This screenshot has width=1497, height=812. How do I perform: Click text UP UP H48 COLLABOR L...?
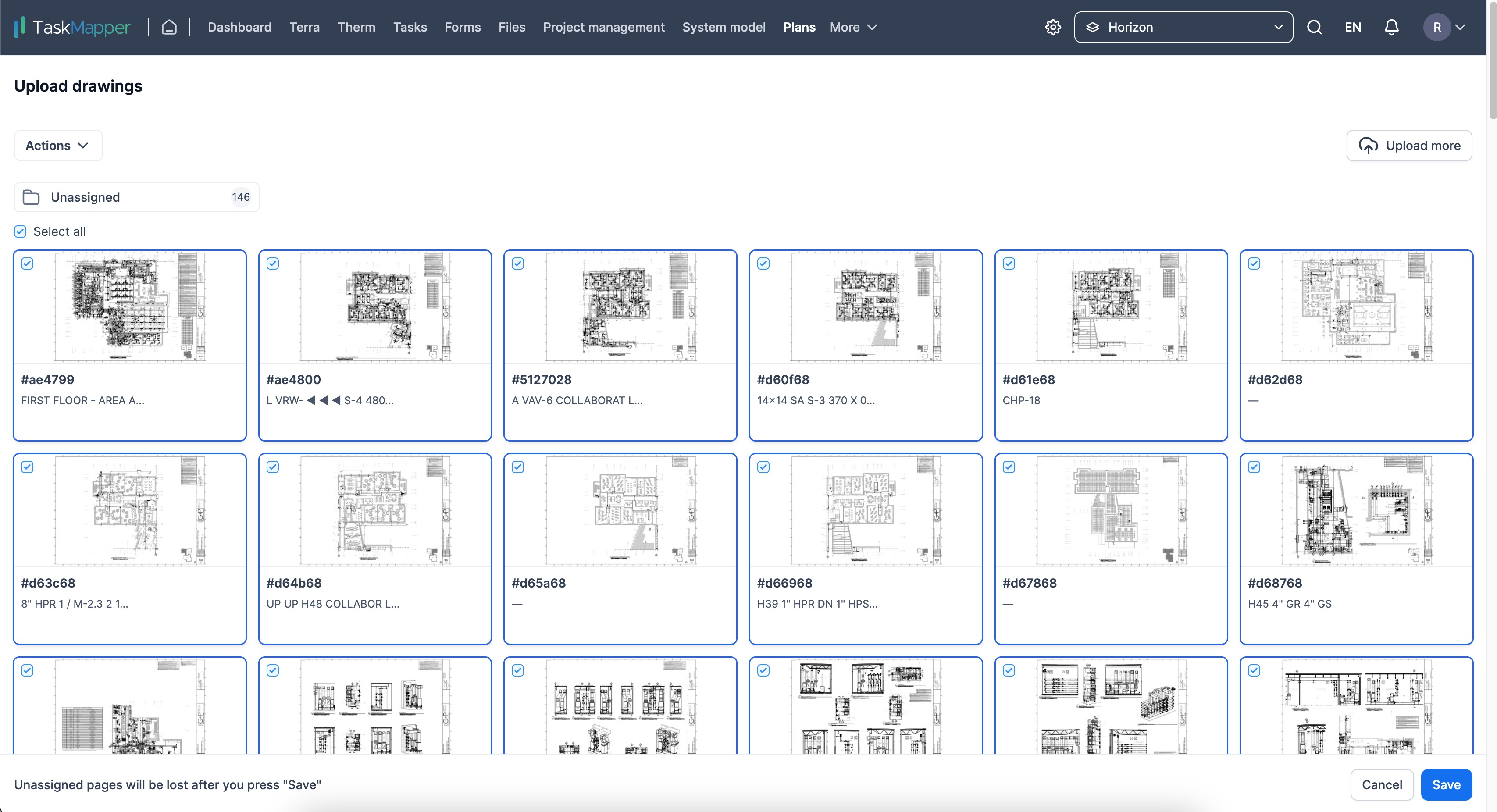pos(332,604)
